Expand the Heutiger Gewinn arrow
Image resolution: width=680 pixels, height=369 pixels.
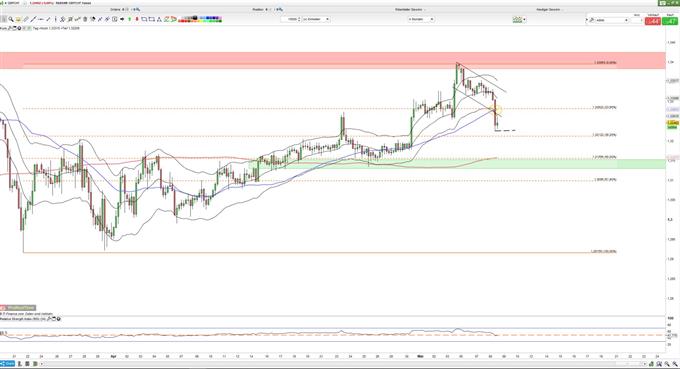point(563,9)
